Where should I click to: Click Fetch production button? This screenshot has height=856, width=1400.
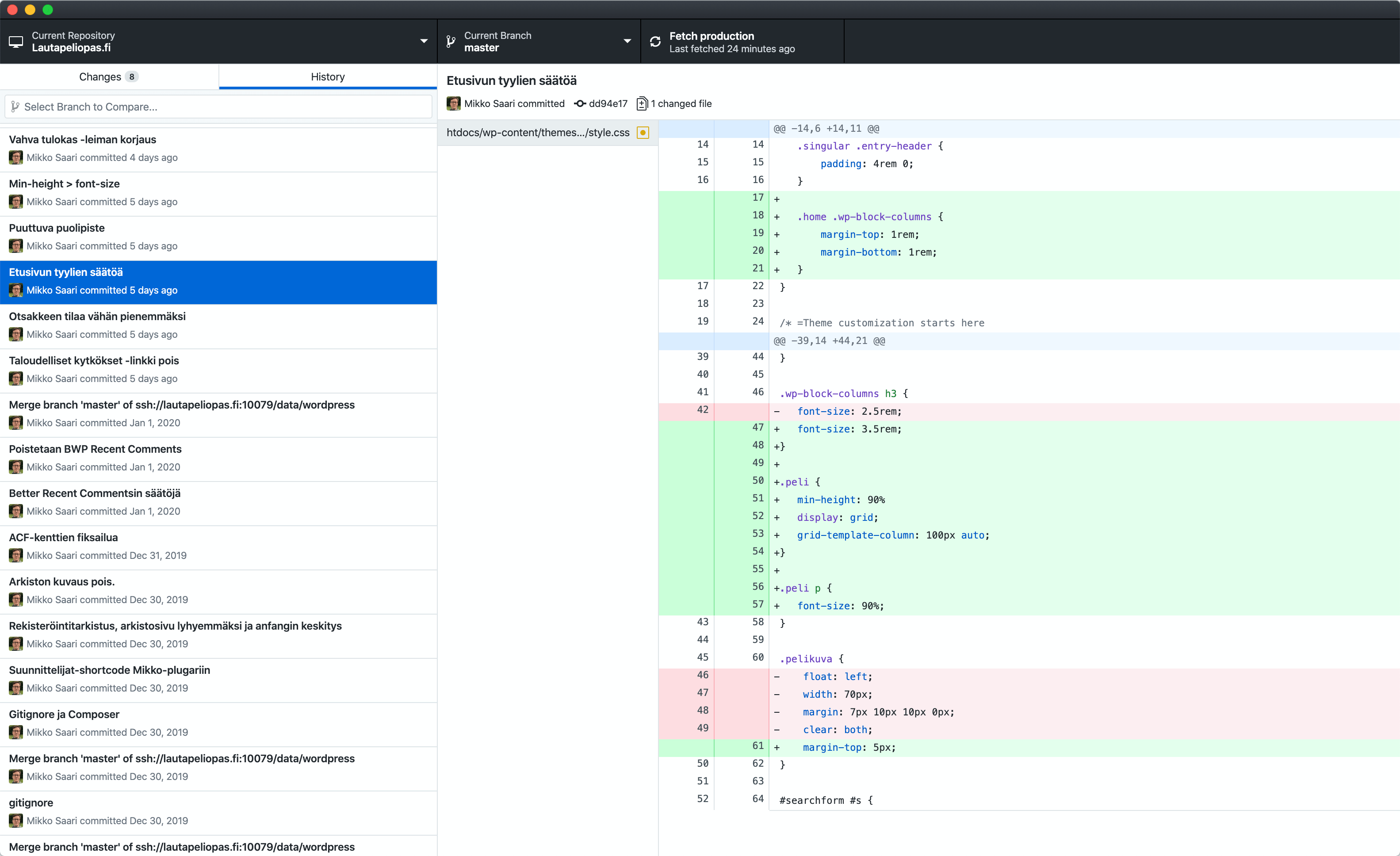click(744, 42)
